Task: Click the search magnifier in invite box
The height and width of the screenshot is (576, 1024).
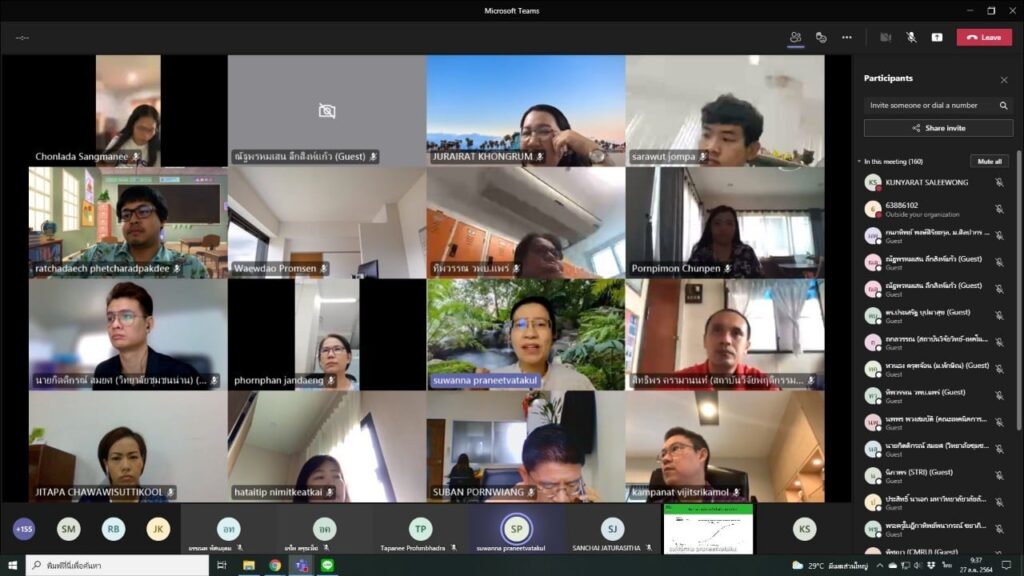Action: [x=1003, y=105]
